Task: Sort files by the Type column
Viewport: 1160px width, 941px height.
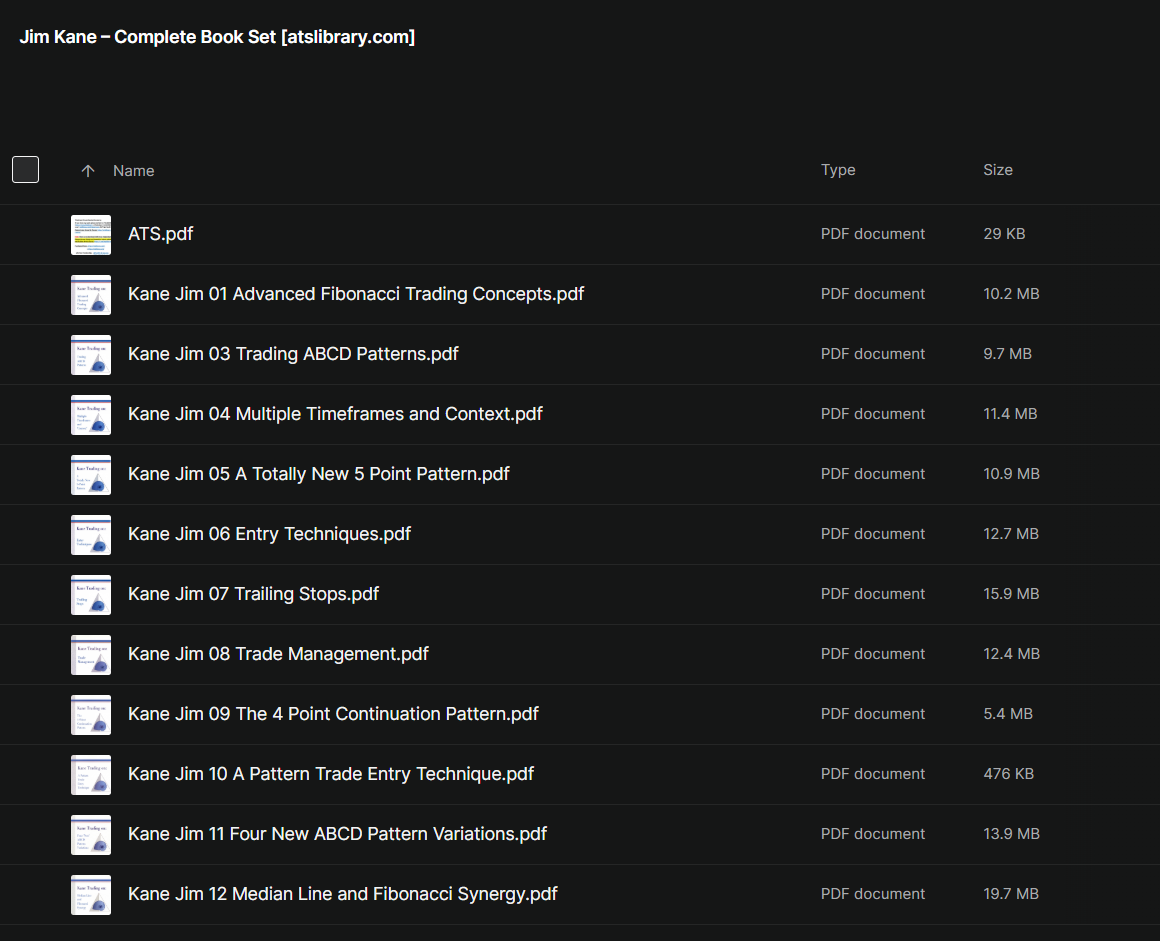Action: coord(838,170)
